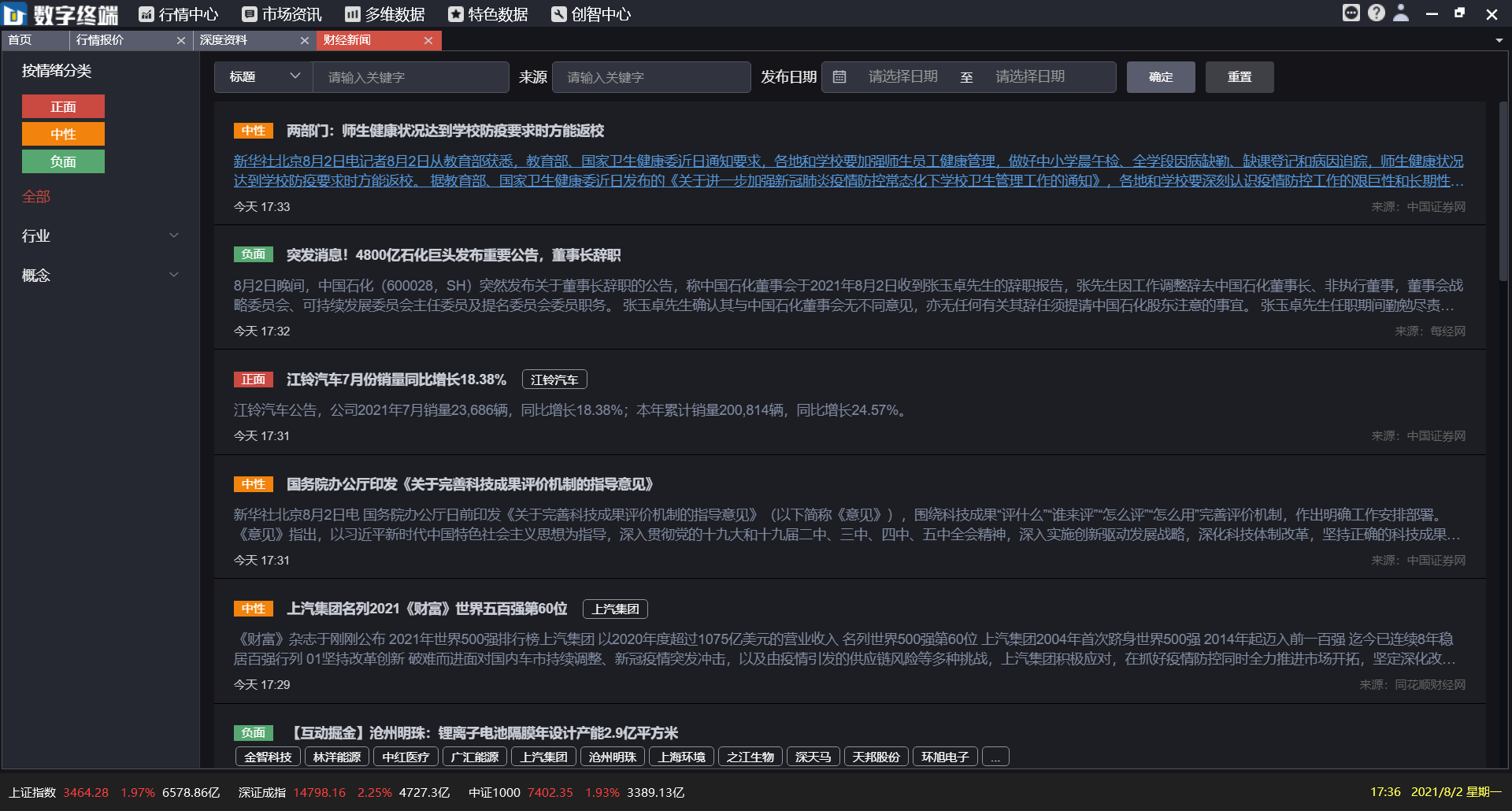This screenshot has height=811, width=1512.
Task: Select the 首页 tab
Action: tap(22, 40)
